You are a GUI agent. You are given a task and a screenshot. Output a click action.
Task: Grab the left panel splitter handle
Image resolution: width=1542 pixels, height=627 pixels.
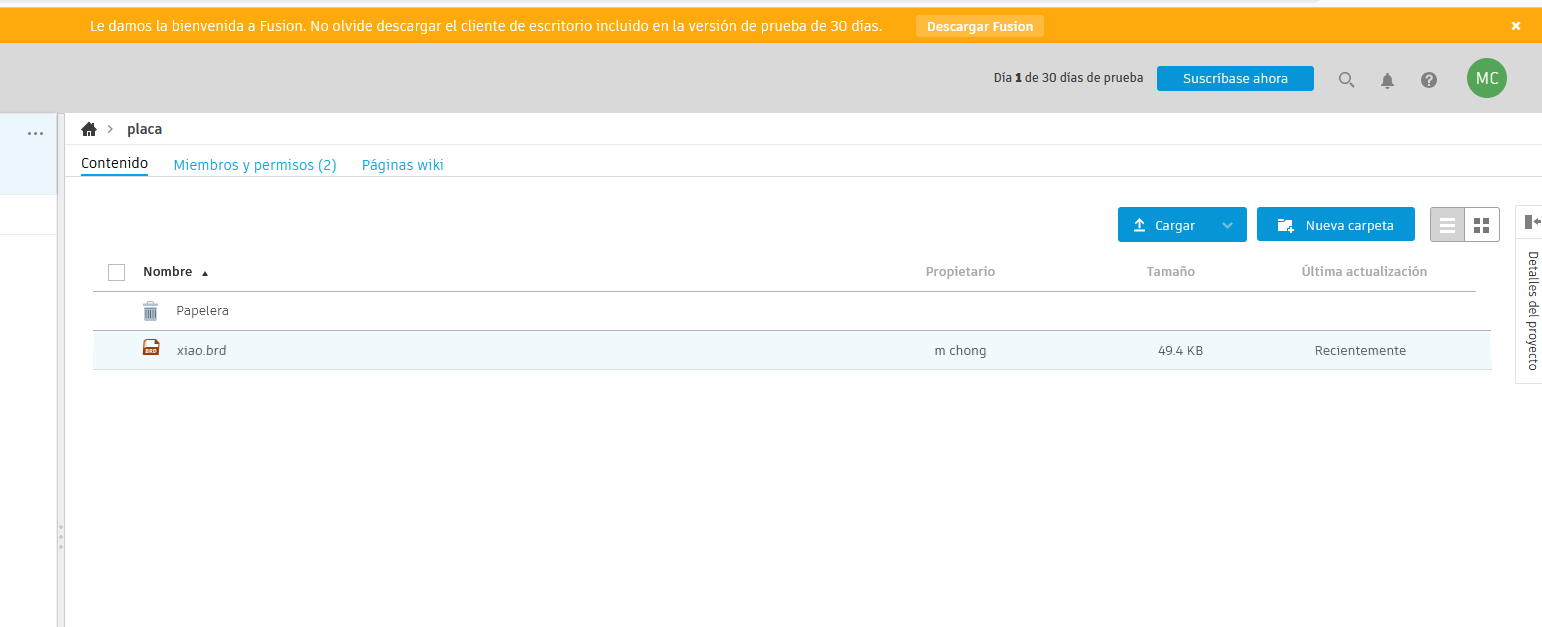(60, 537)
